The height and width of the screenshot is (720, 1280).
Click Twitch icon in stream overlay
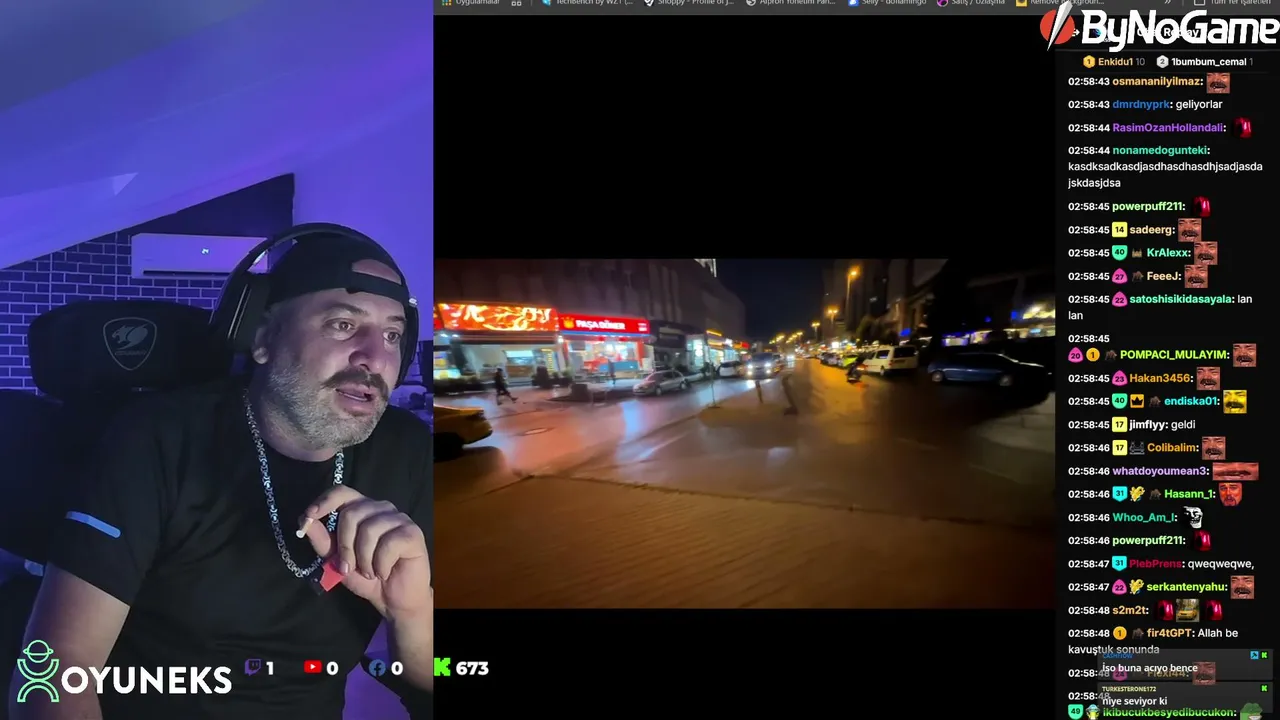tap(253, 668)
